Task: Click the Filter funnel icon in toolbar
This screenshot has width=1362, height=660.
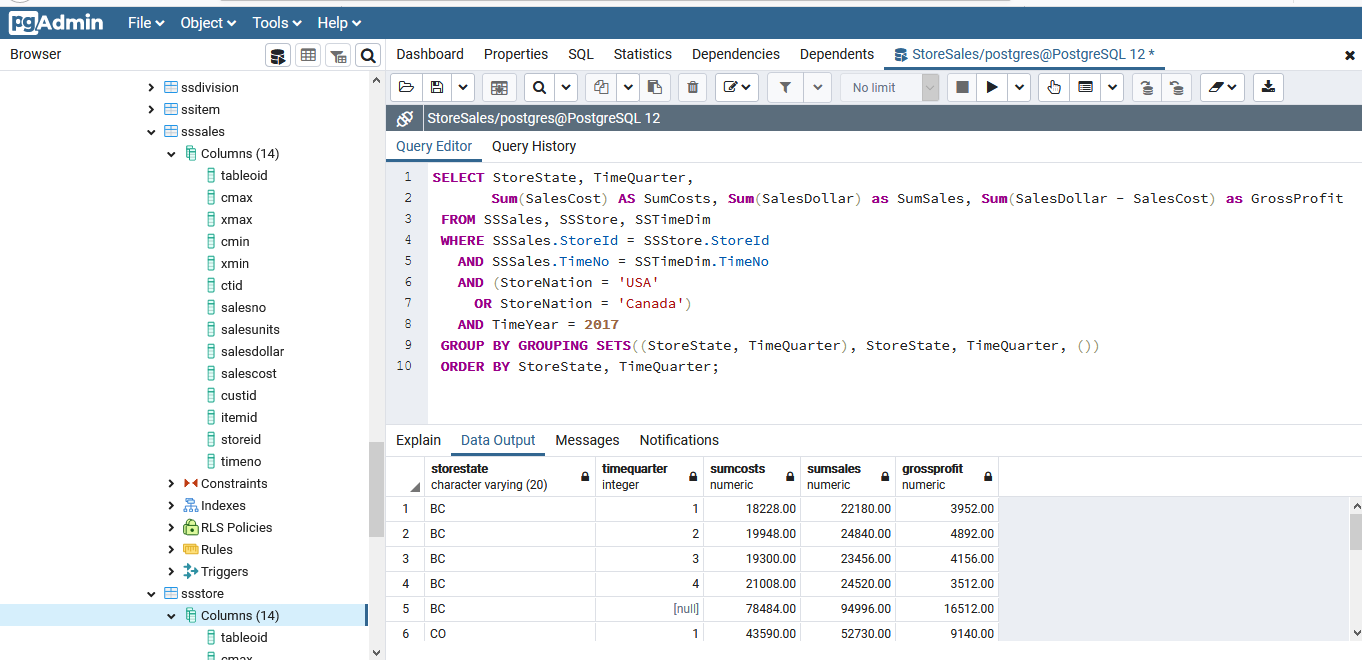Action: (785, 88)
